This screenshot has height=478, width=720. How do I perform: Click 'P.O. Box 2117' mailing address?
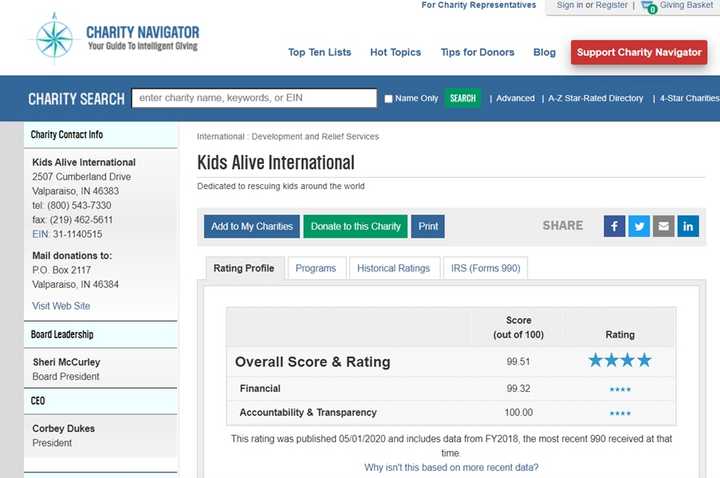point(62,270)
